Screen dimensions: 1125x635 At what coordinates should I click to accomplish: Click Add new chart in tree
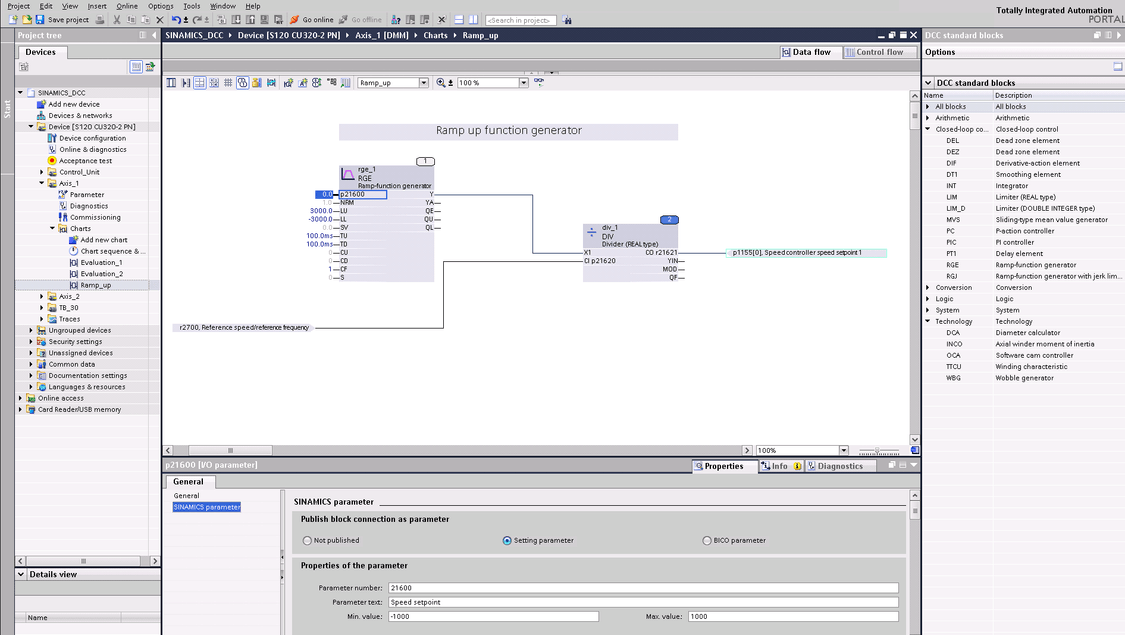point(104,240)
